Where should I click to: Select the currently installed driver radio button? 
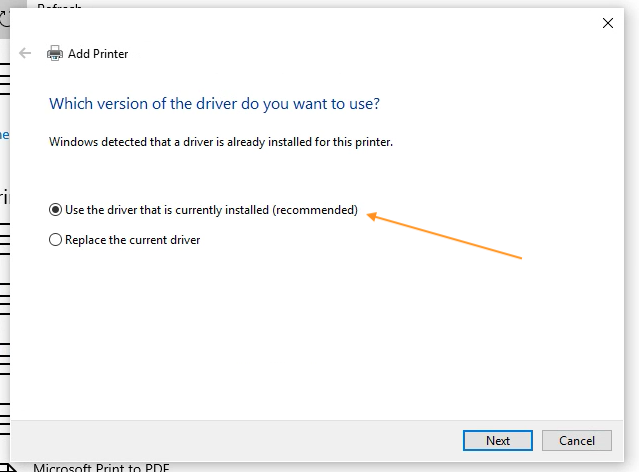click(x=55, y=210)
